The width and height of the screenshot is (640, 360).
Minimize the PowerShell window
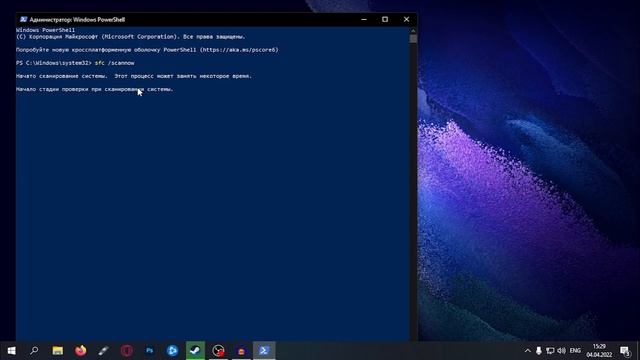[x=364, y=19]
